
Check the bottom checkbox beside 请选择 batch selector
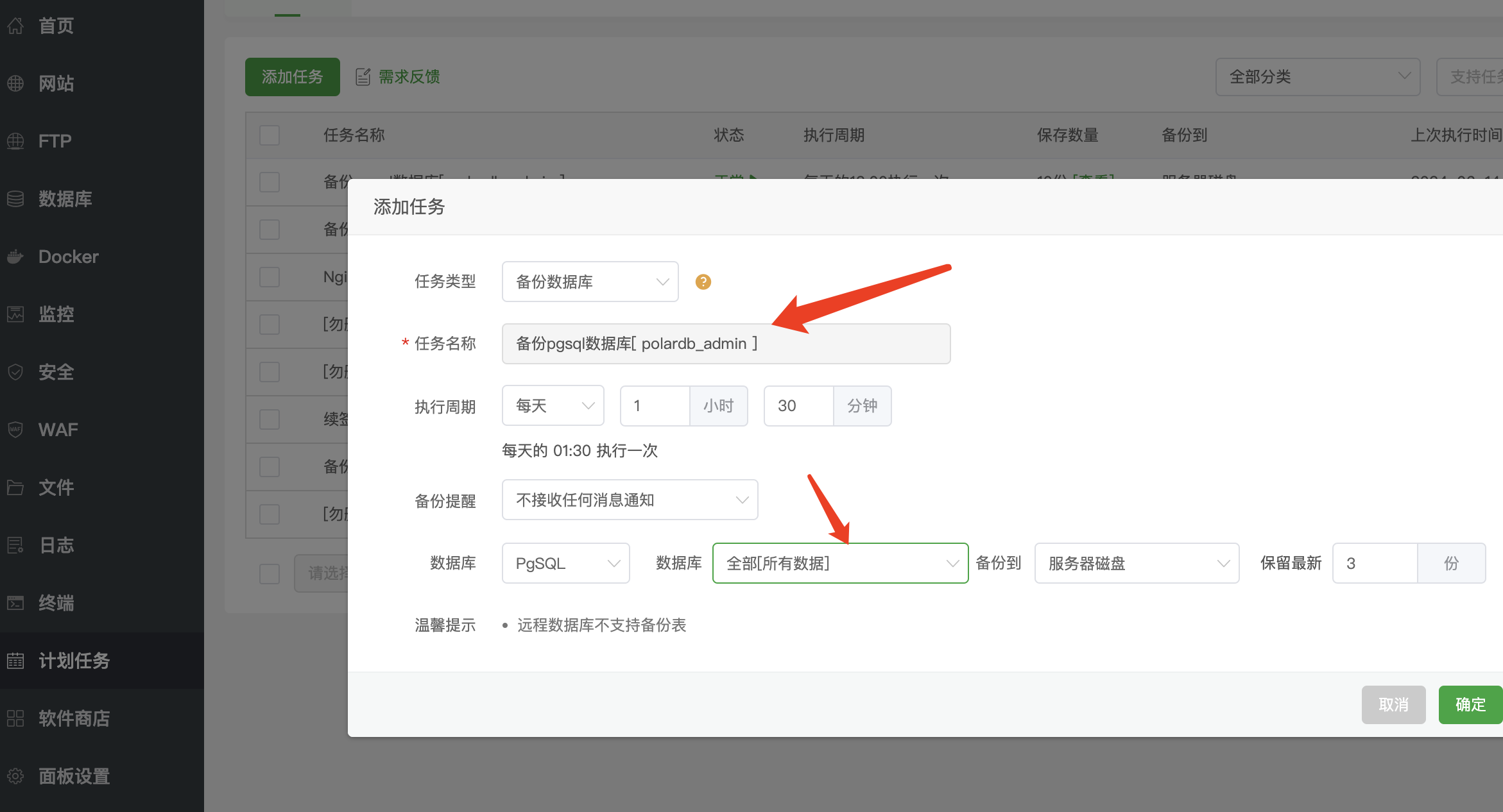point(270,573)
